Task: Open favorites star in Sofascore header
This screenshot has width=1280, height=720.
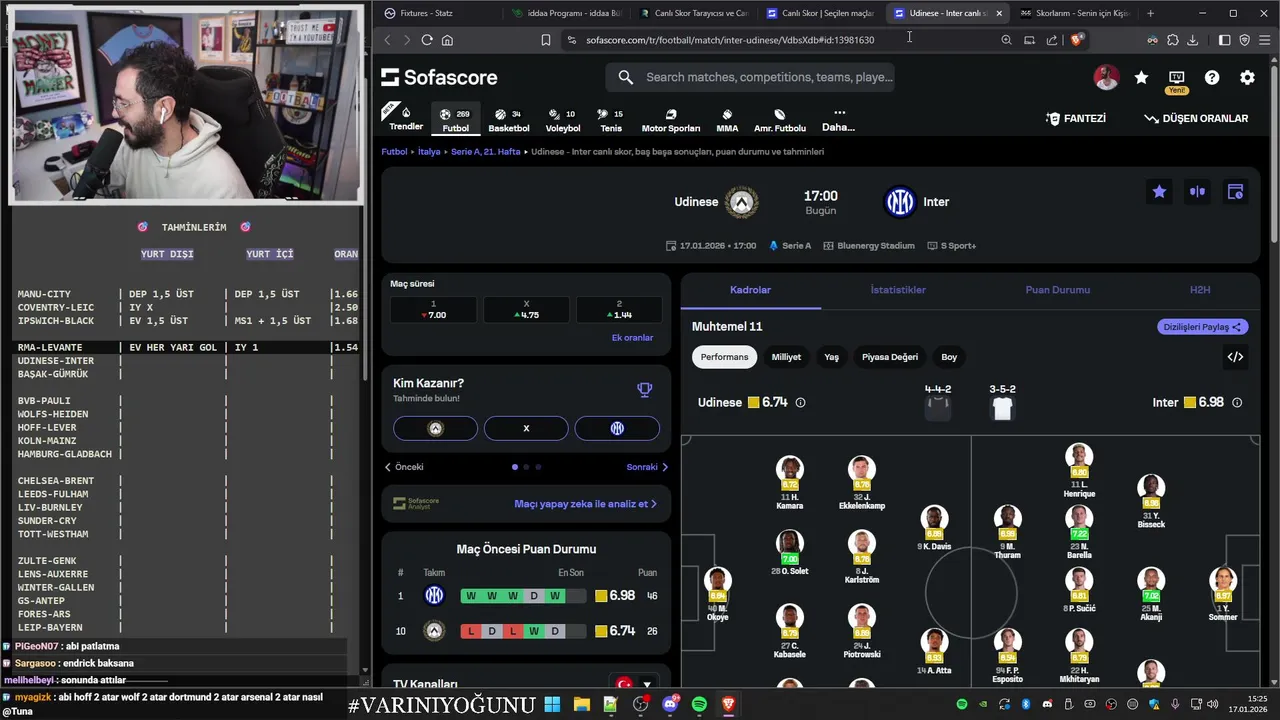Action: [x=1141, y=77]
